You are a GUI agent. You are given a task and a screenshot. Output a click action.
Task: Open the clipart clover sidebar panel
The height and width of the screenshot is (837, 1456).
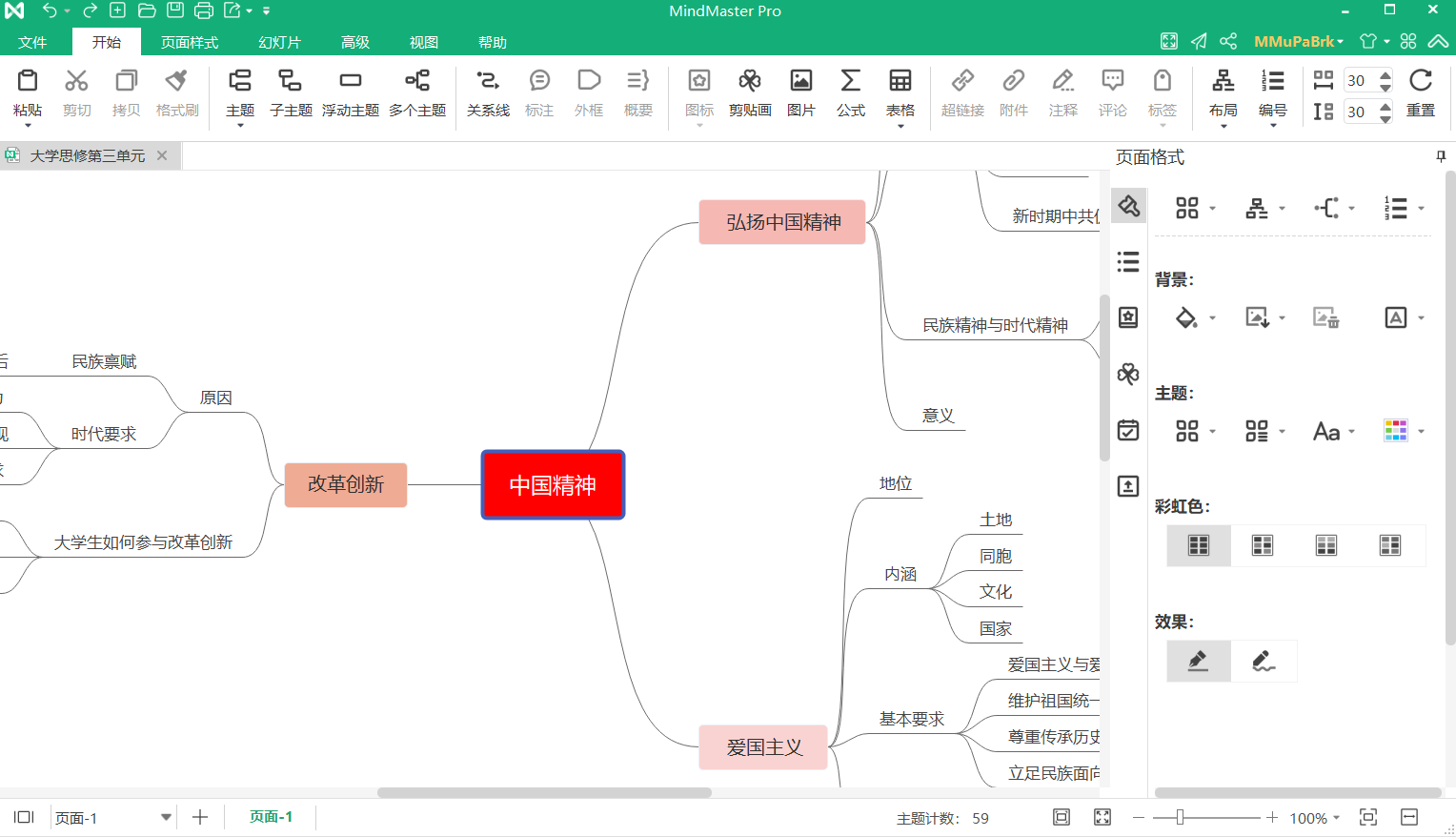pos(1128,374)
